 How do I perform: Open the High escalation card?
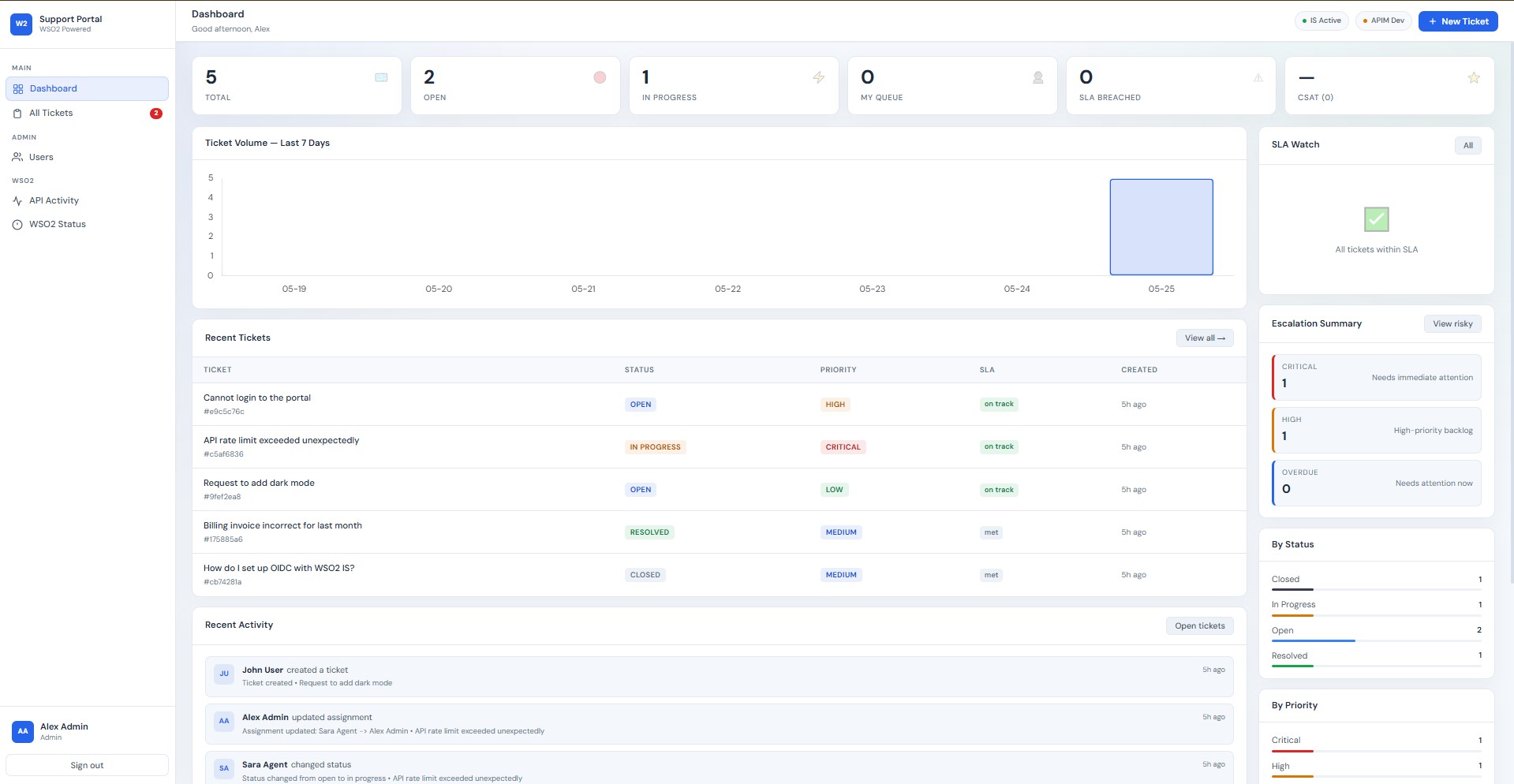[1377, 431]
